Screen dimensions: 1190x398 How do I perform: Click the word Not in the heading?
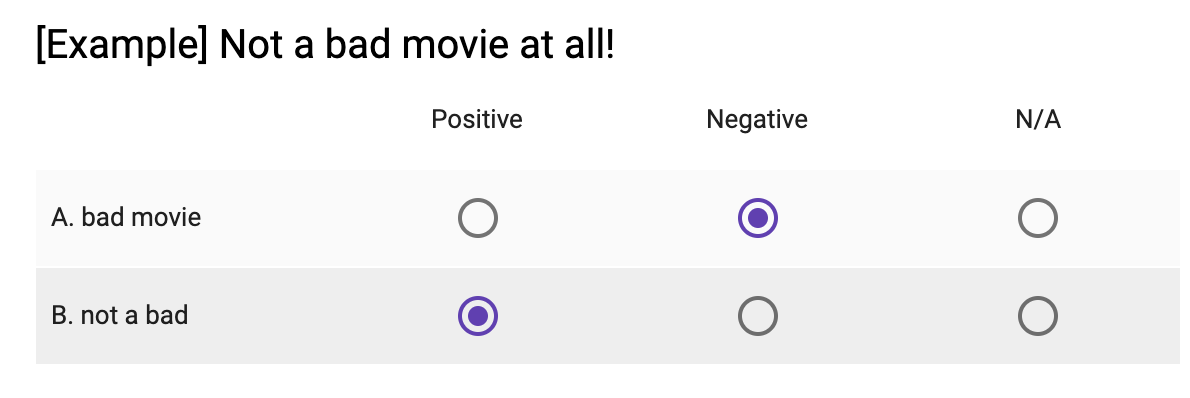246,46
